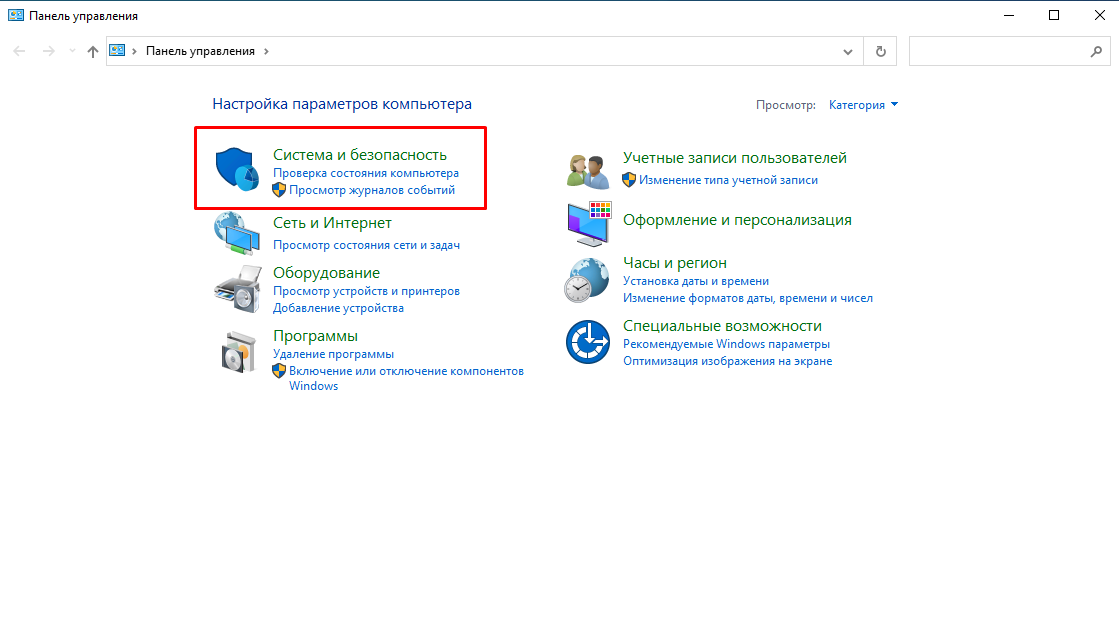The image size is (1119, 632).
Task: Click the Ease of Access icon
Action: 588,342
